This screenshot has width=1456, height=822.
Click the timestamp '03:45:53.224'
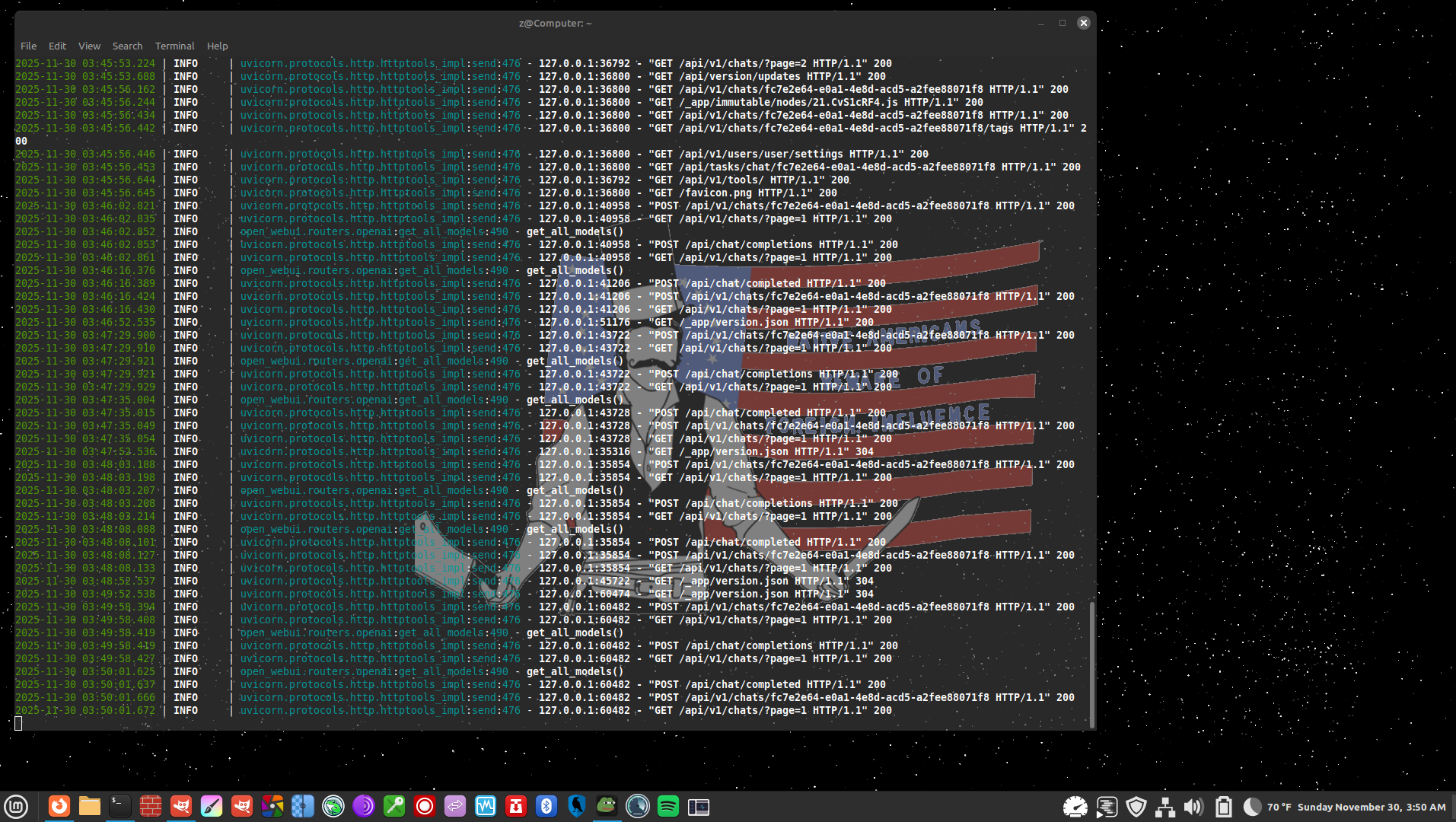point(119,63)
